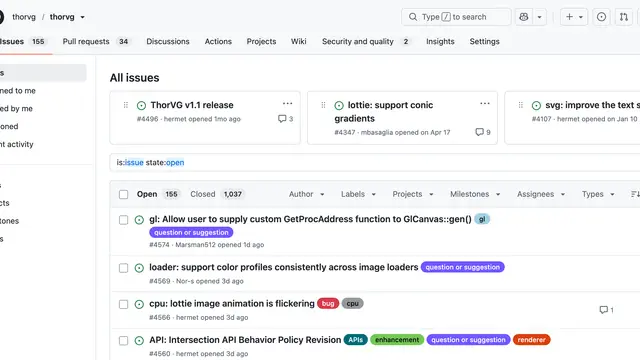The image size is (640, 360).
Task: Open the thorvg repository name link
Action: coord(62,17)
